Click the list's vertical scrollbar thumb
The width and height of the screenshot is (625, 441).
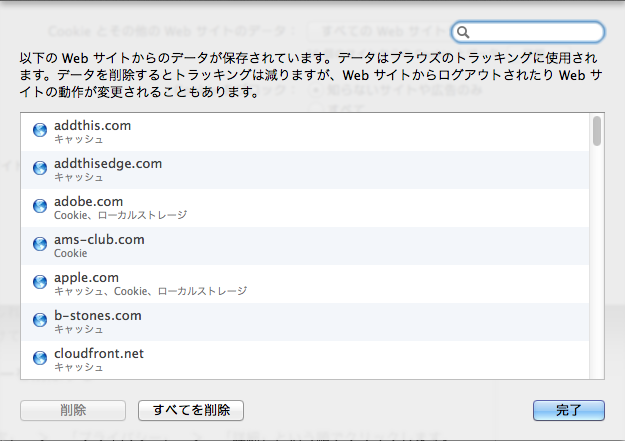click(x=596, y=131)
